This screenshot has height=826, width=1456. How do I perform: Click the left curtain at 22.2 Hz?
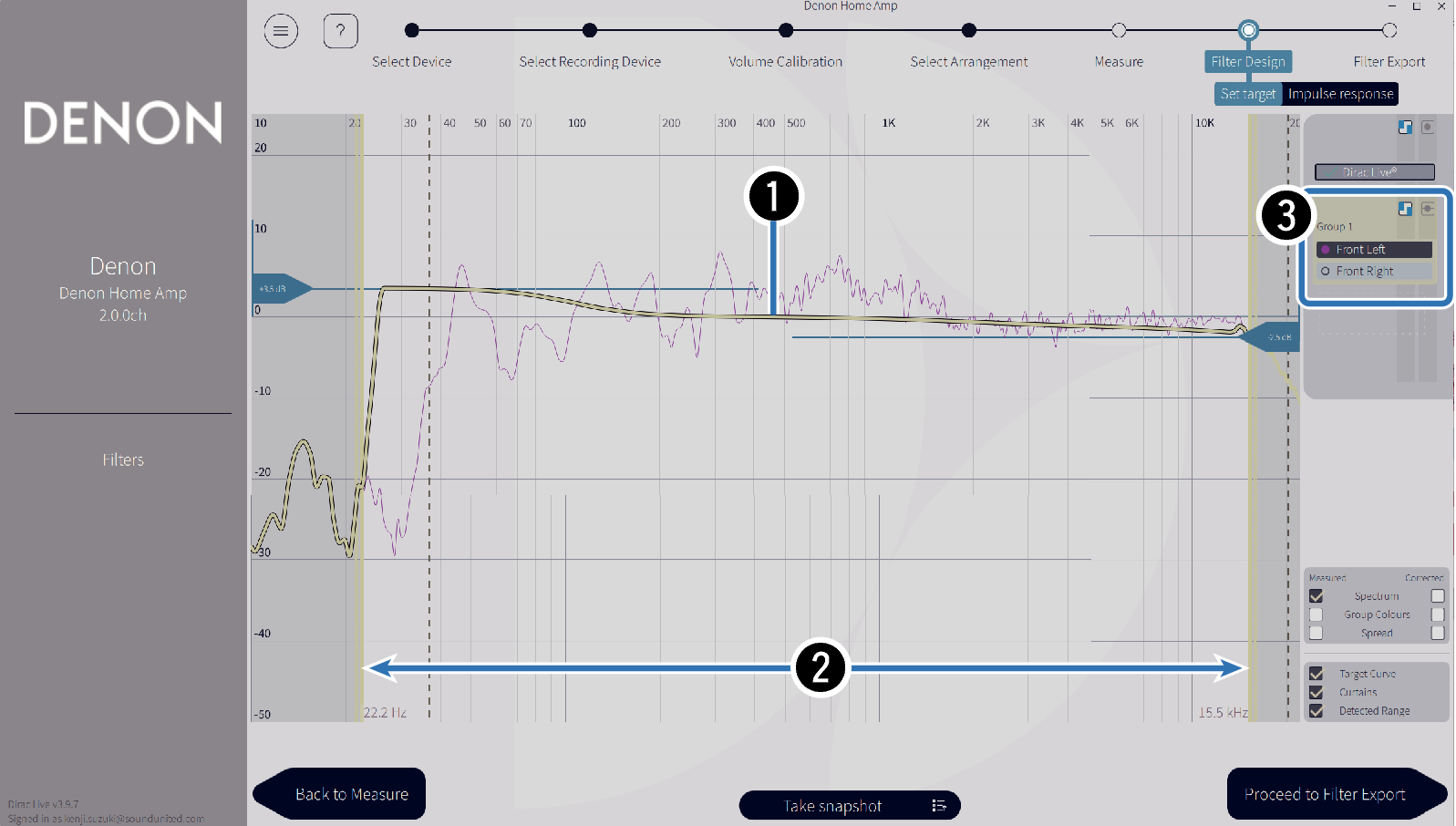click(x=362, y=419)
